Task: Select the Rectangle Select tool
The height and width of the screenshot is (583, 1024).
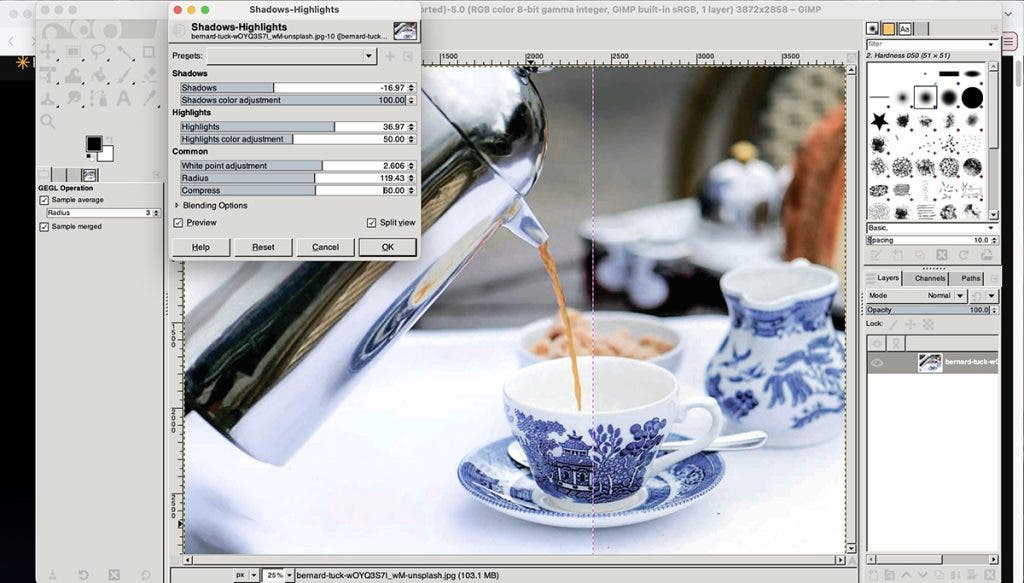Action: tap(73, 52)
